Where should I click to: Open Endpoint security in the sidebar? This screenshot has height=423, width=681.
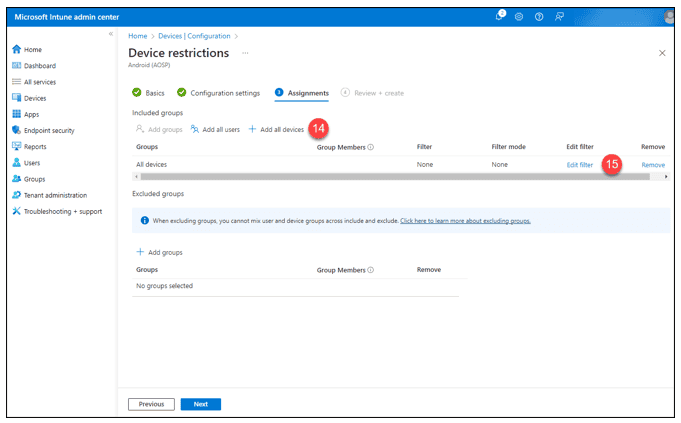pyautogui.click(x=49, y=130)
